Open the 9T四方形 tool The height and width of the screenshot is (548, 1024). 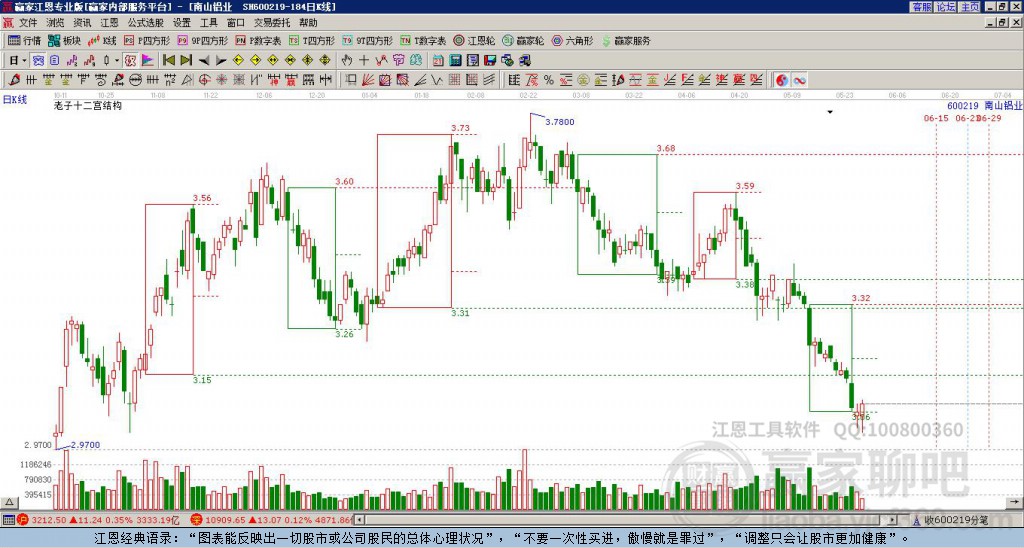(x=368, y=40)
